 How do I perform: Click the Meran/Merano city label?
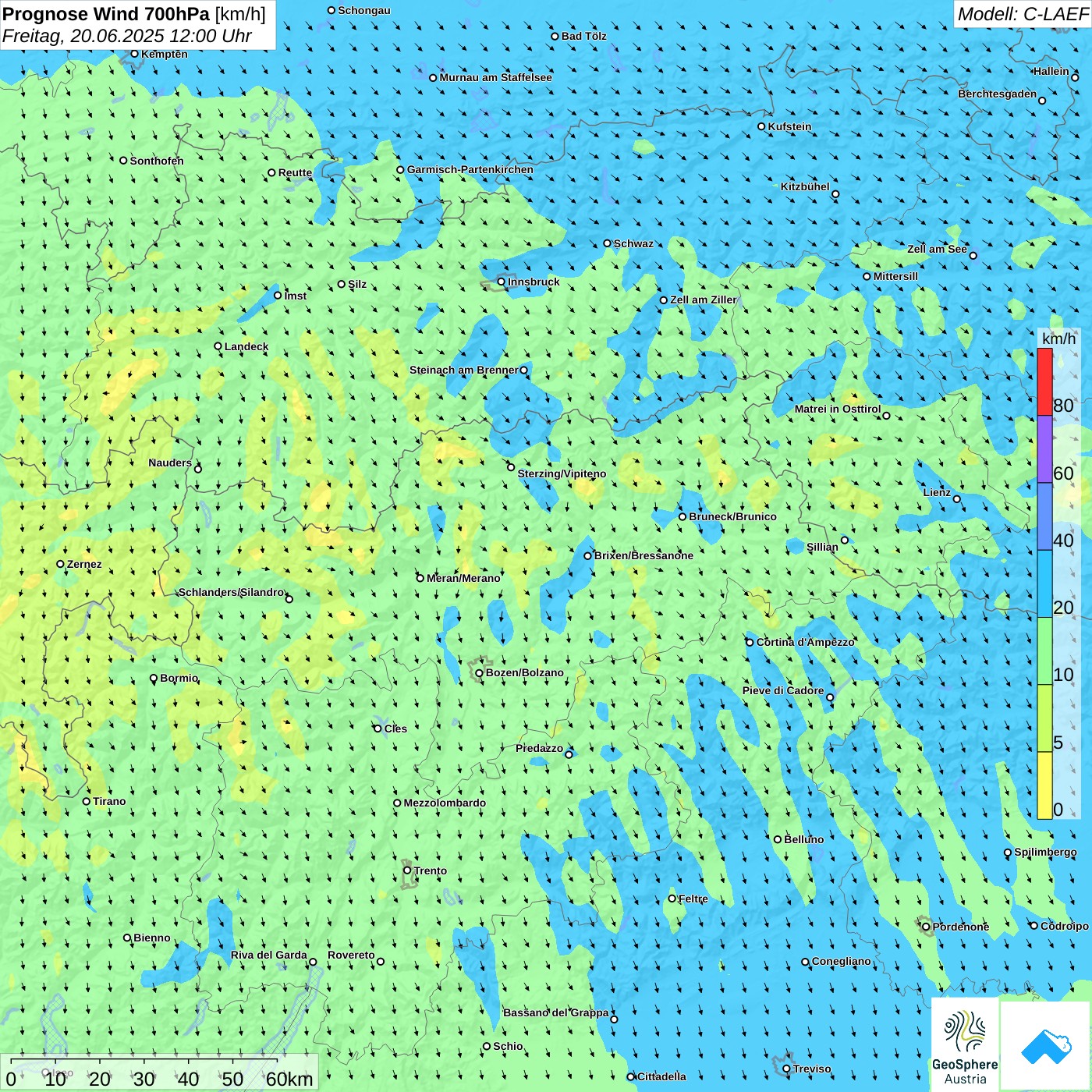click(x=463, y=578)
